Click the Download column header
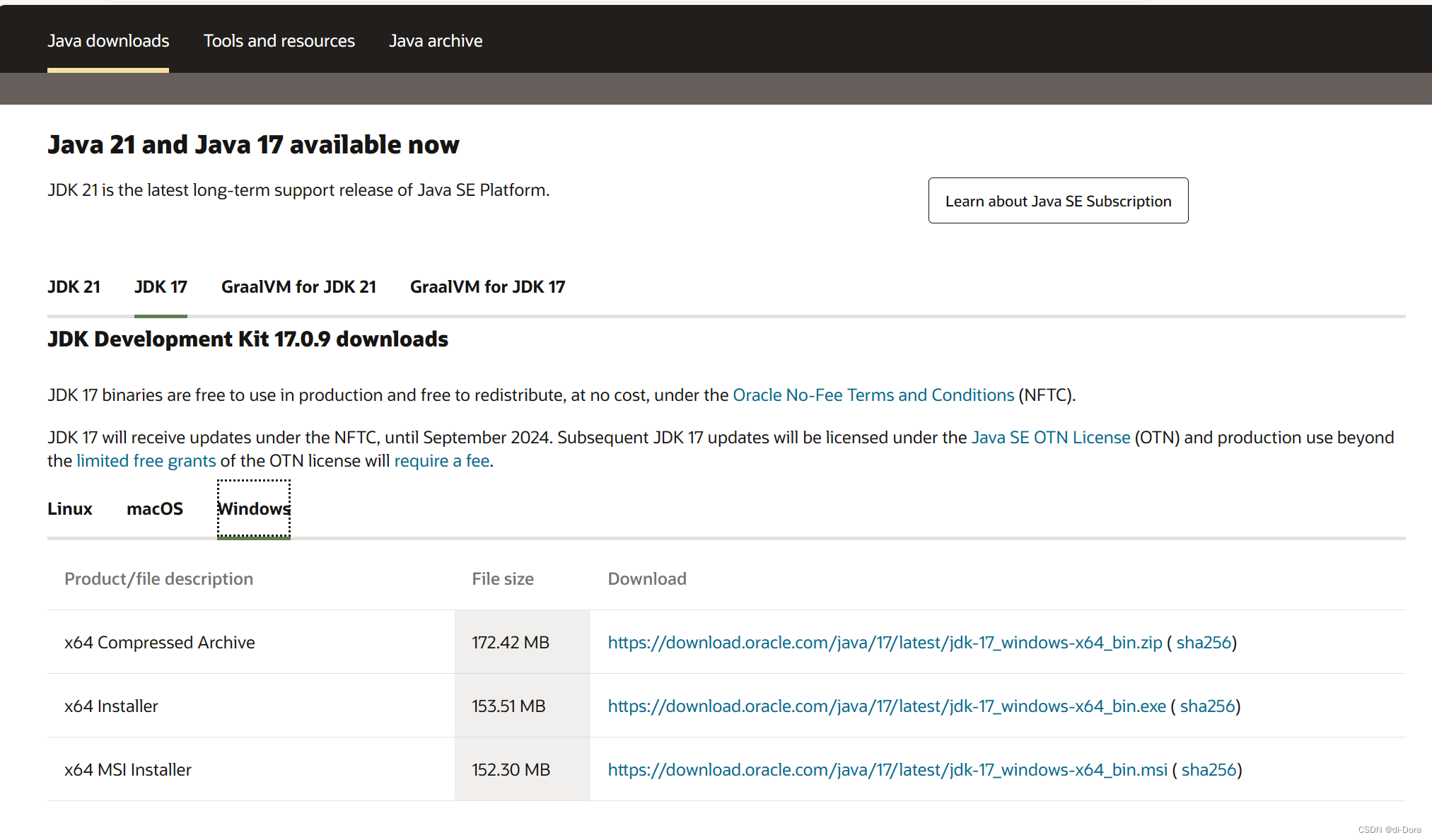 (x=647, y=579)
